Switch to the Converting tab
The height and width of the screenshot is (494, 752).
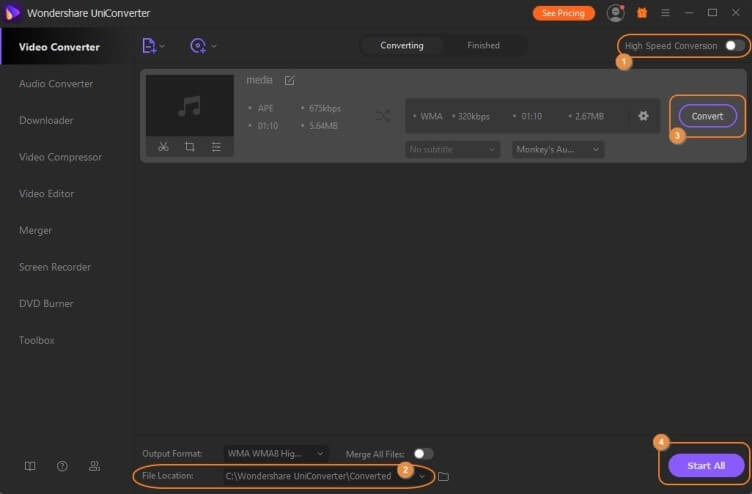click(402, 46)
